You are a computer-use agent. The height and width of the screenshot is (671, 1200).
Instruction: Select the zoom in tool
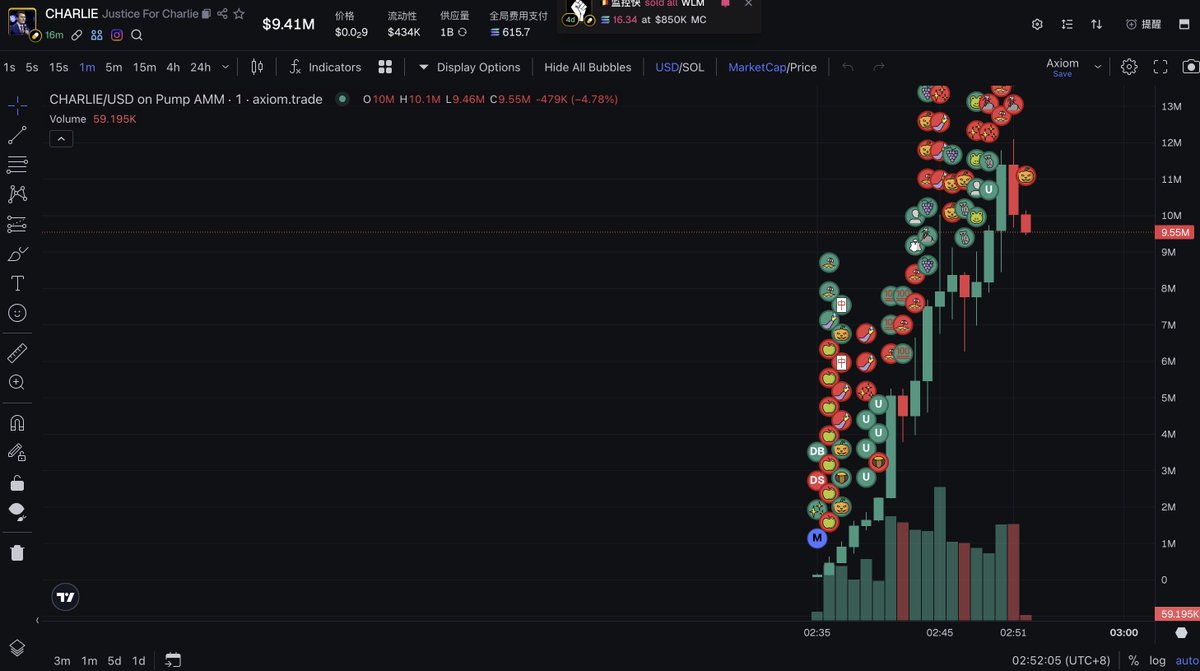coord(17,382)
